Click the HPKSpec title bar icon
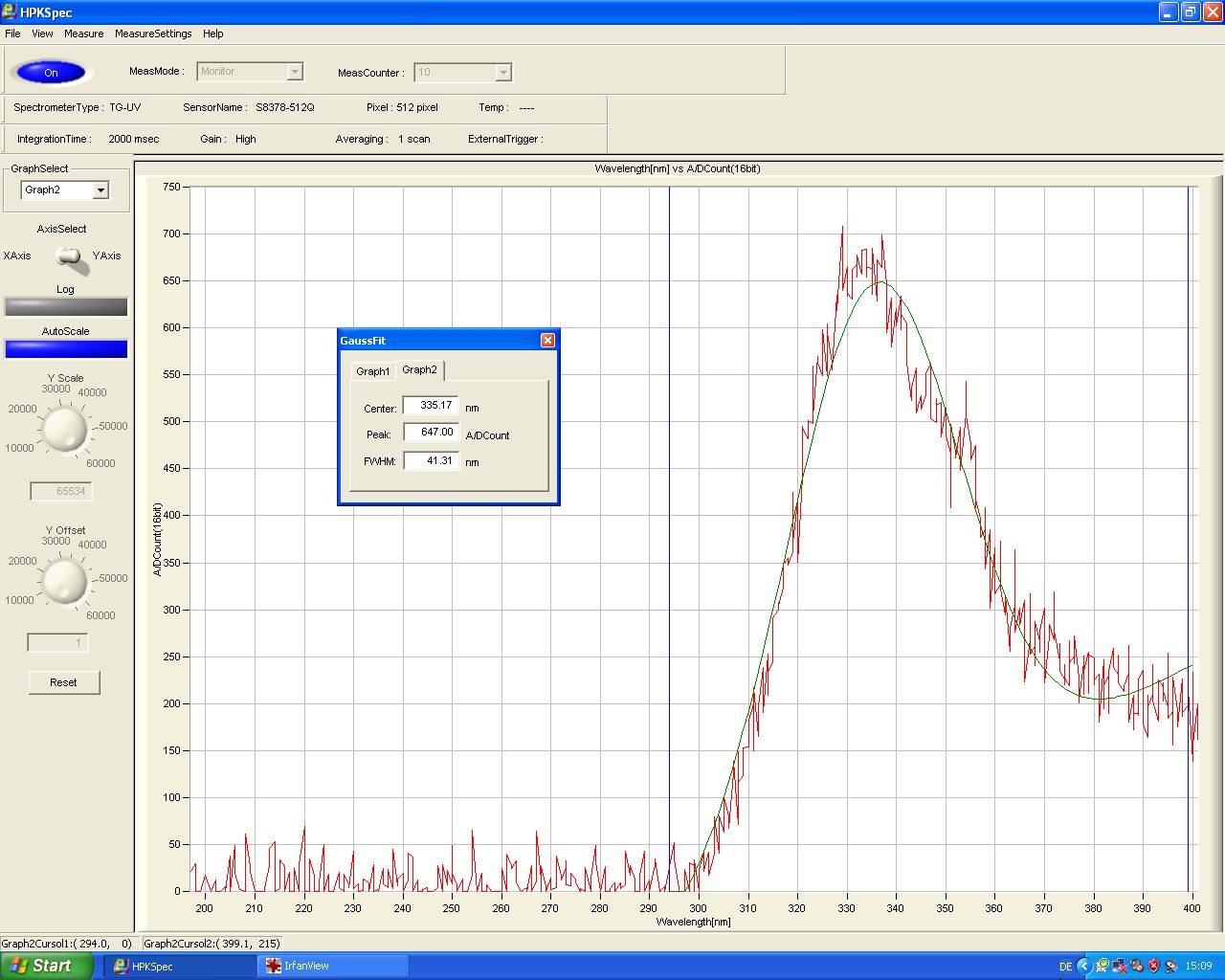Screen dimensions: 1225x980 [11, 12]
